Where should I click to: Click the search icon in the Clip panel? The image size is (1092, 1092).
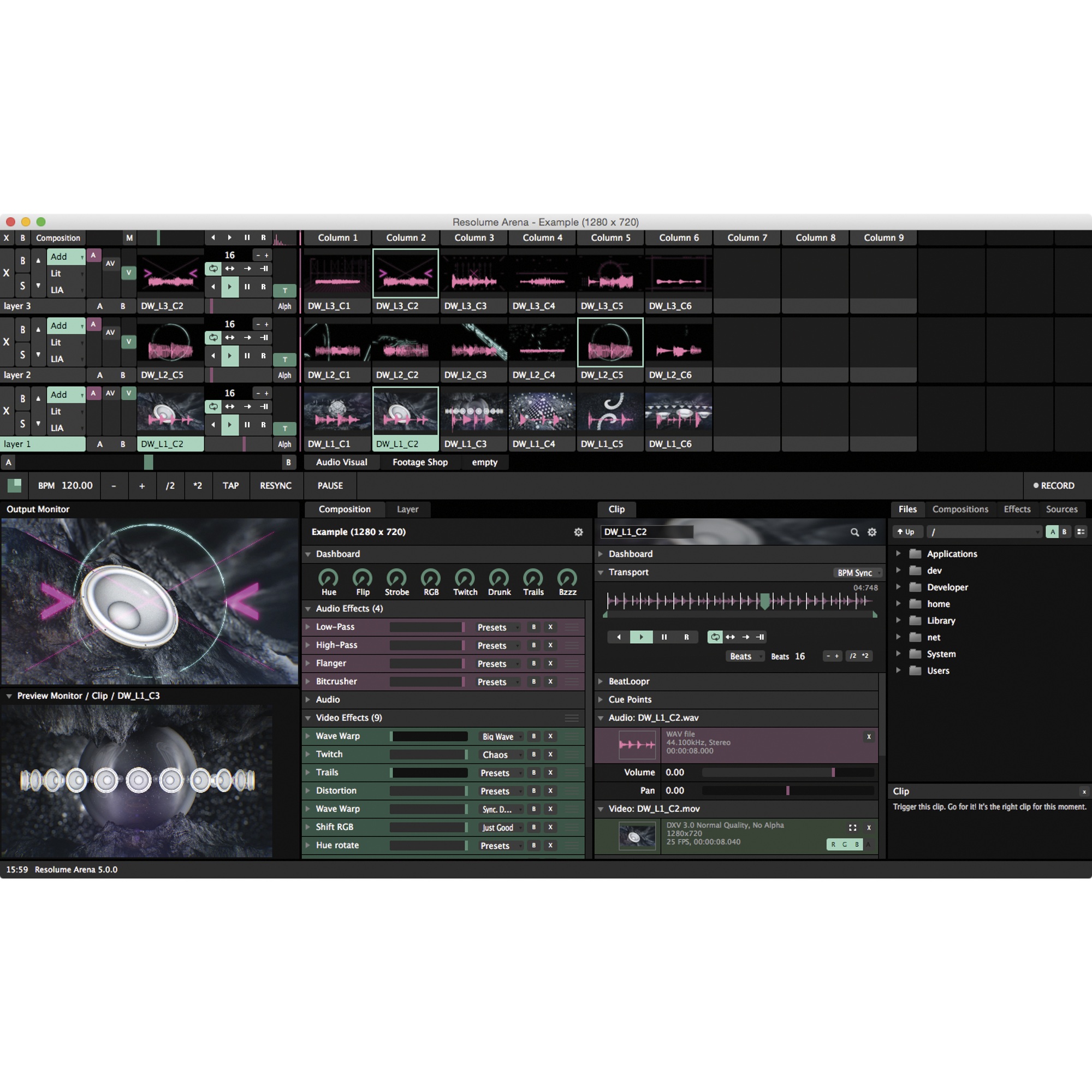pyautogui.click(x=855, y=532)
